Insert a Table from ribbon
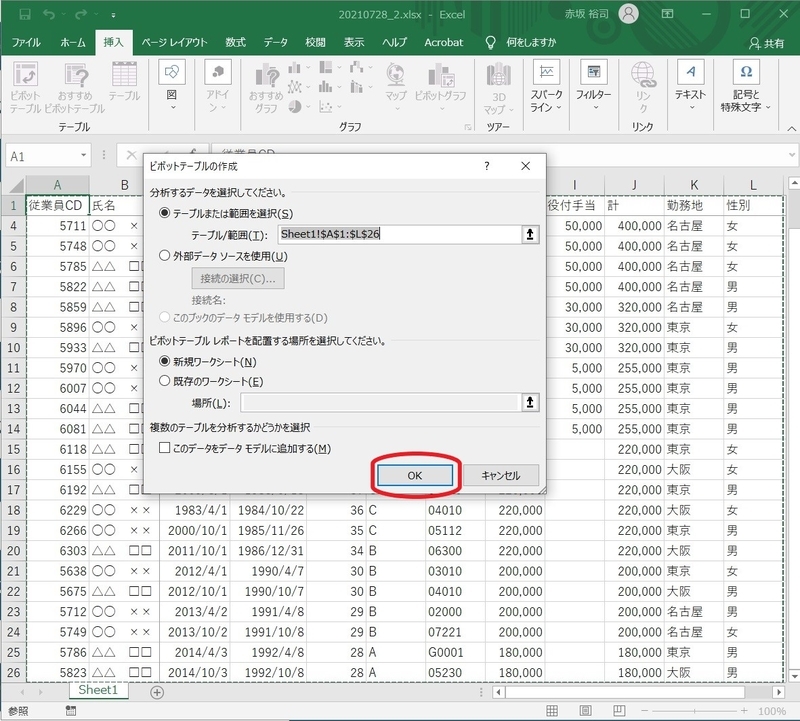800x721 pixels. click(x=124, y=82)
